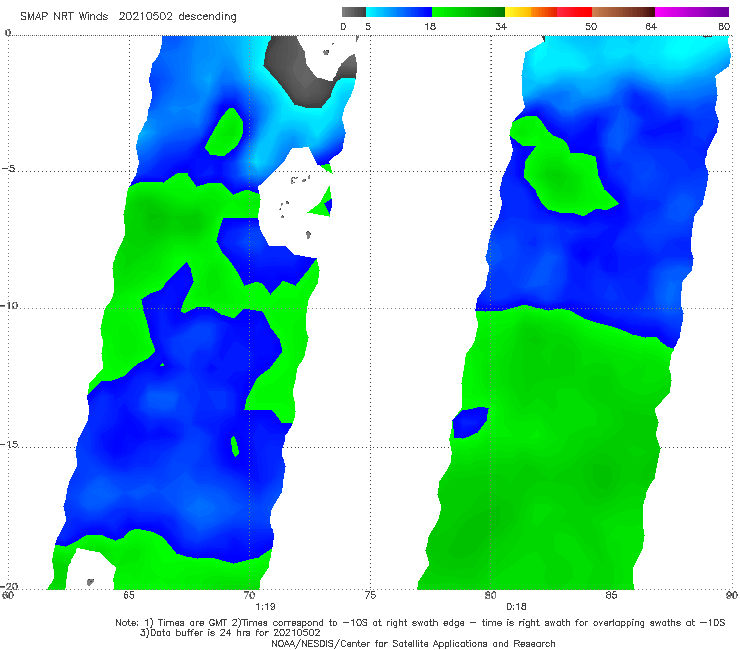Click the color bar label '34'
This screenshot has width=740, height=650.
(501, 26)
